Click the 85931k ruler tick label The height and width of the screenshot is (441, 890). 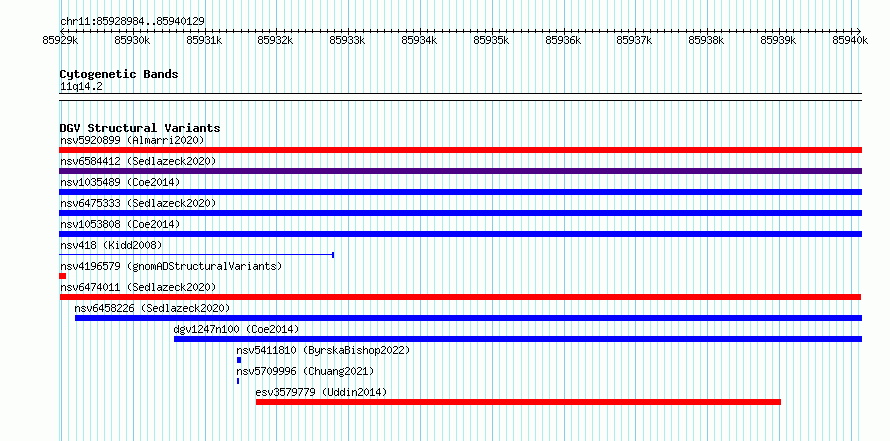[x=204, y=40]
